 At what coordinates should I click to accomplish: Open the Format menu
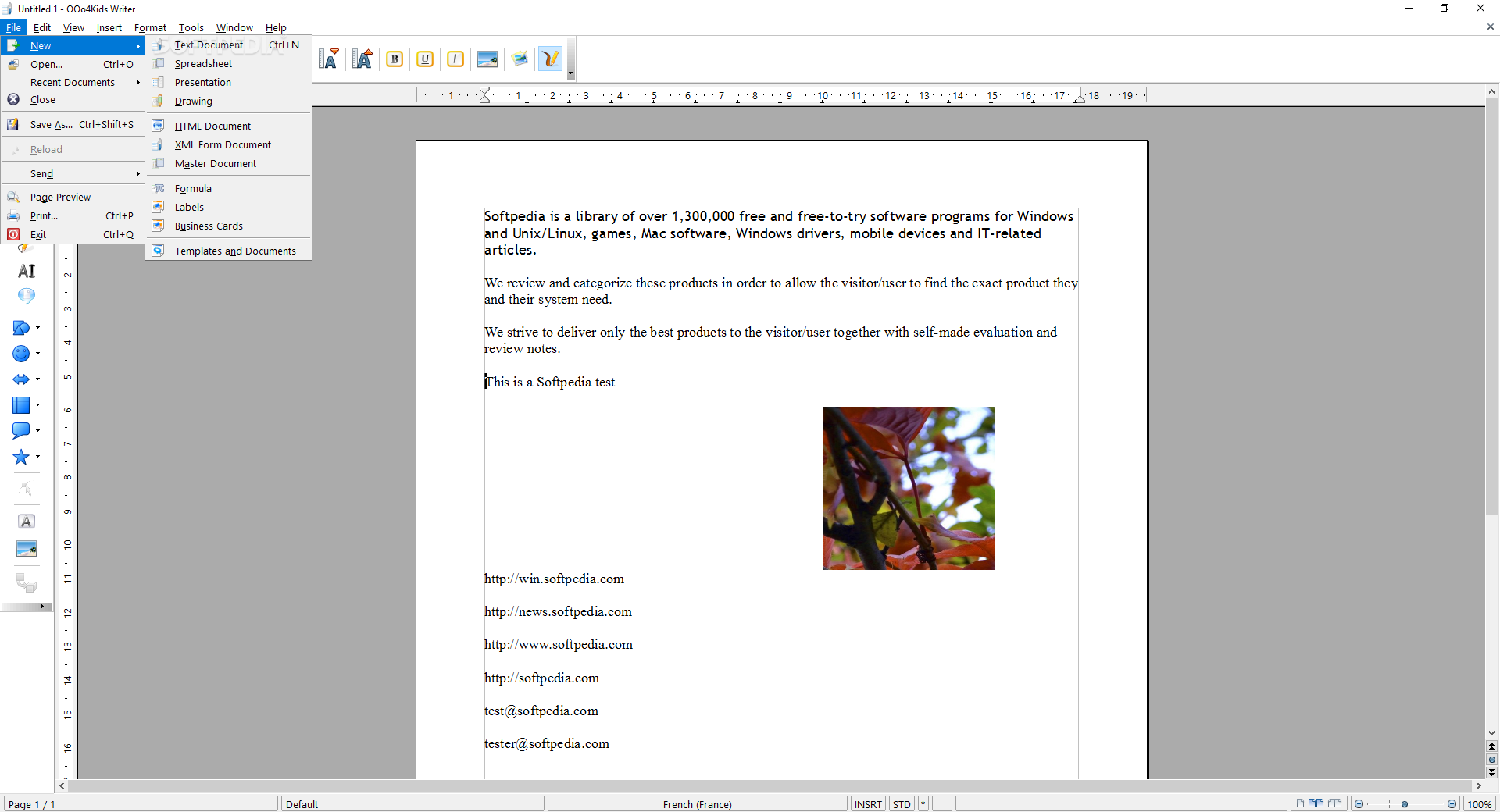[150, 27]
